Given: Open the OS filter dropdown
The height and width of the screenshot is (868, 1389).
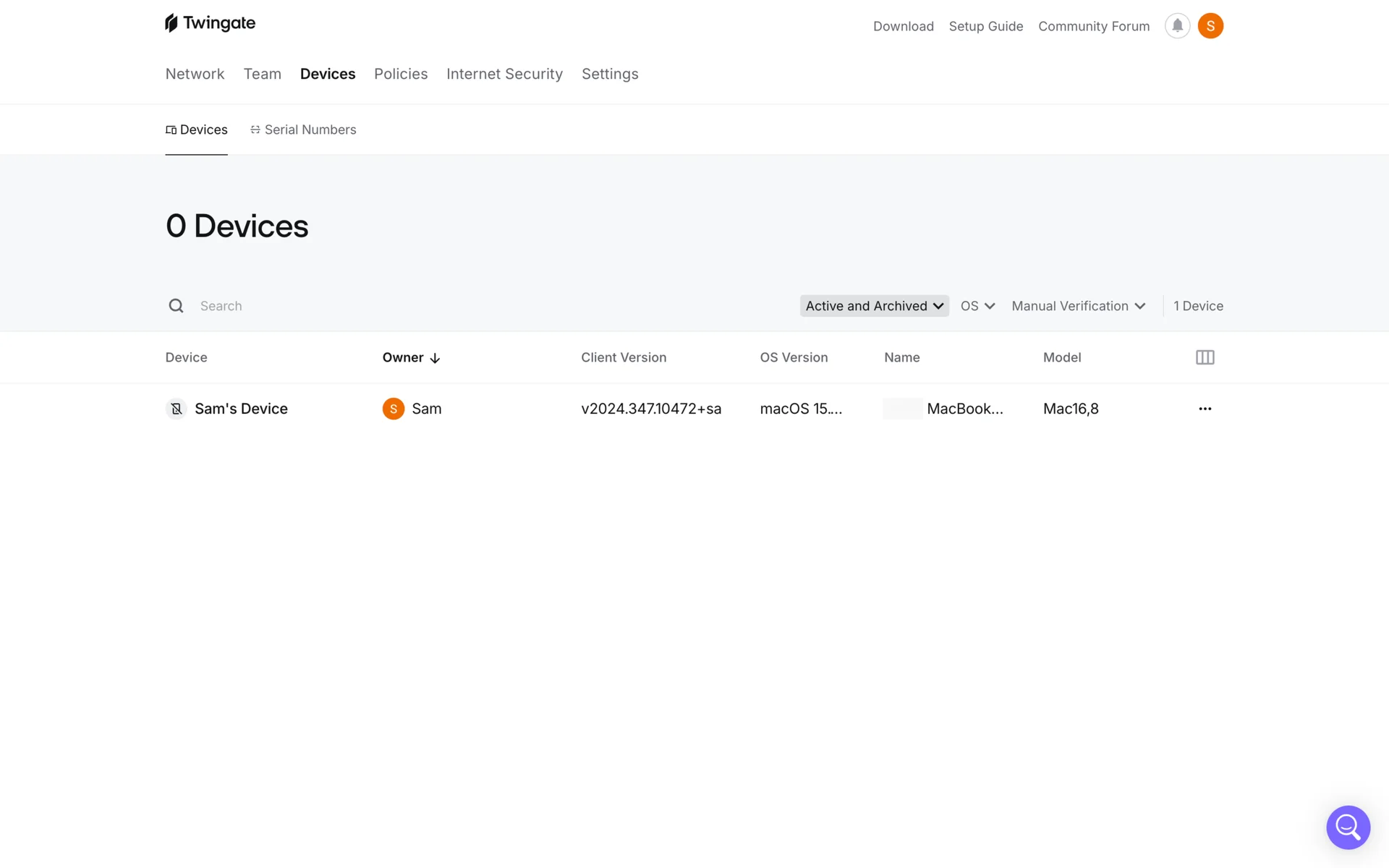Looking at the screenshot, I should click(x=977, y=306).
